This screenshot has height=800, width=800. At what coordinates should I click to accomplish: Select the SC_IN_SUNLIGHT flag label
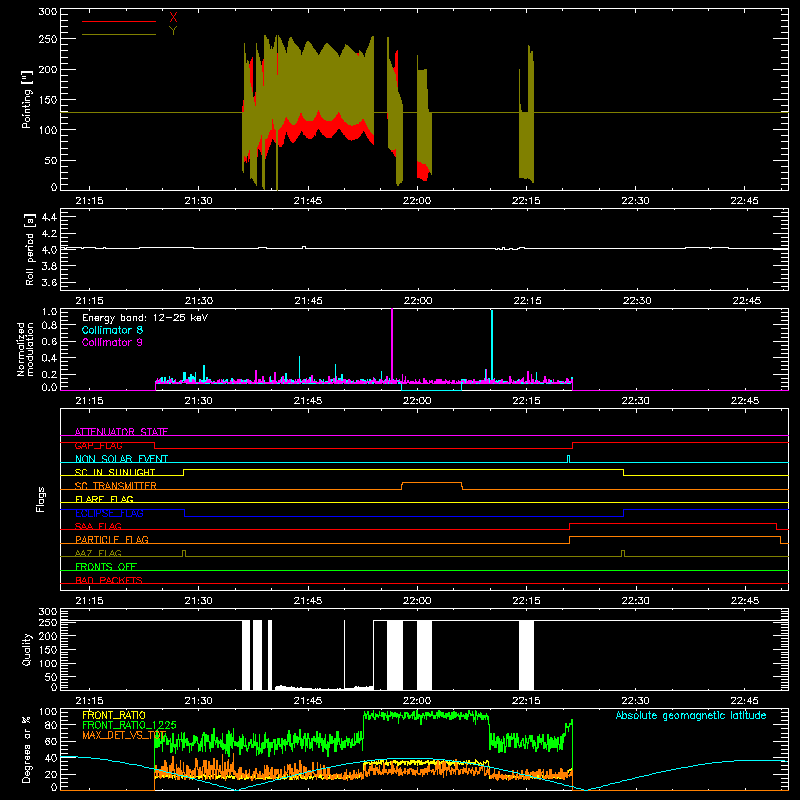tap(115, 472)
